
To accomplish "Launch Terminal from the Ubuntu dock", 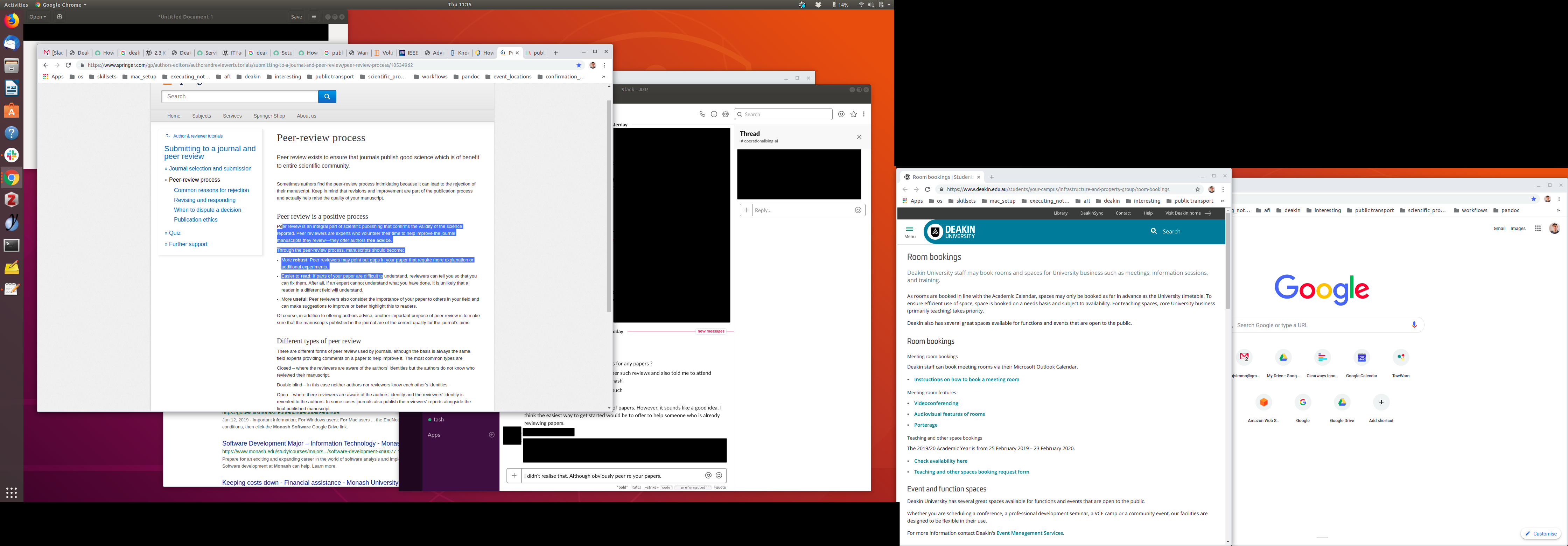I will pos(12,245).
